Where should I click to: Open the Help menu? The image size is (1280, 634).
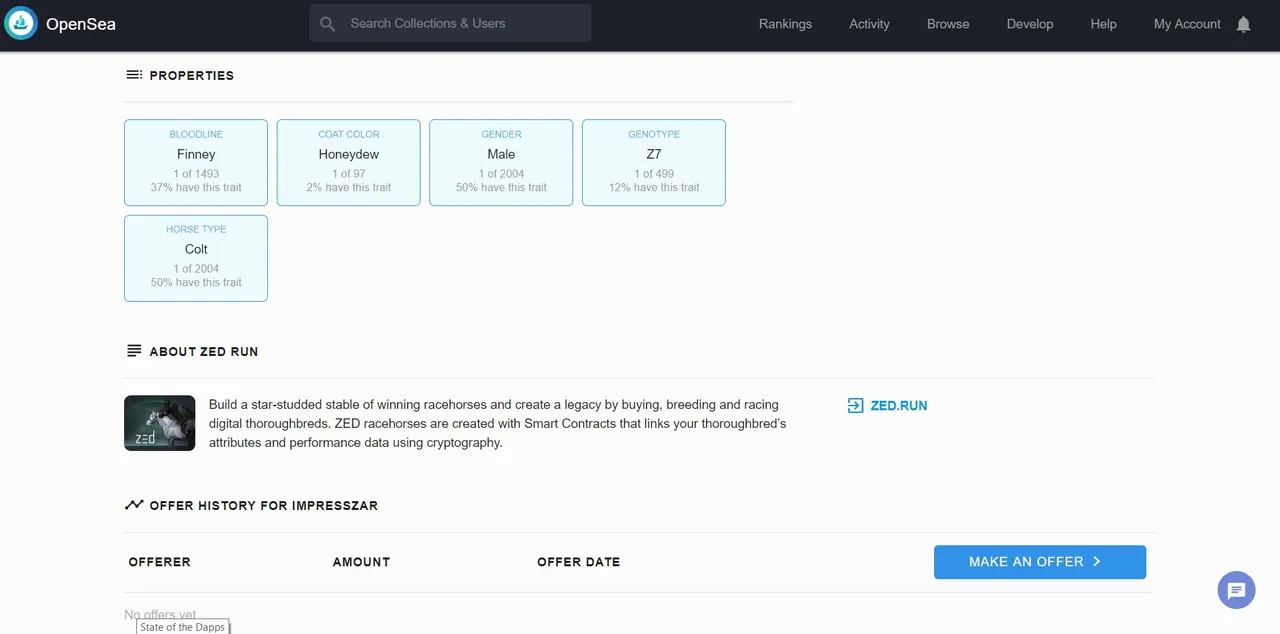pyautogui.click(x=1103, y=24)
